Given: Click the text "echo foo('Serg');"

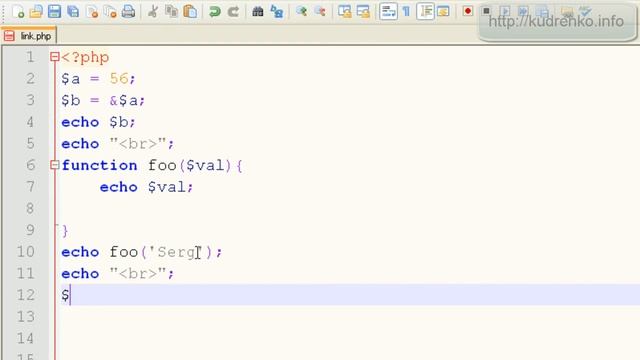Looking at the screenshot, I should (x=142, y=252).
